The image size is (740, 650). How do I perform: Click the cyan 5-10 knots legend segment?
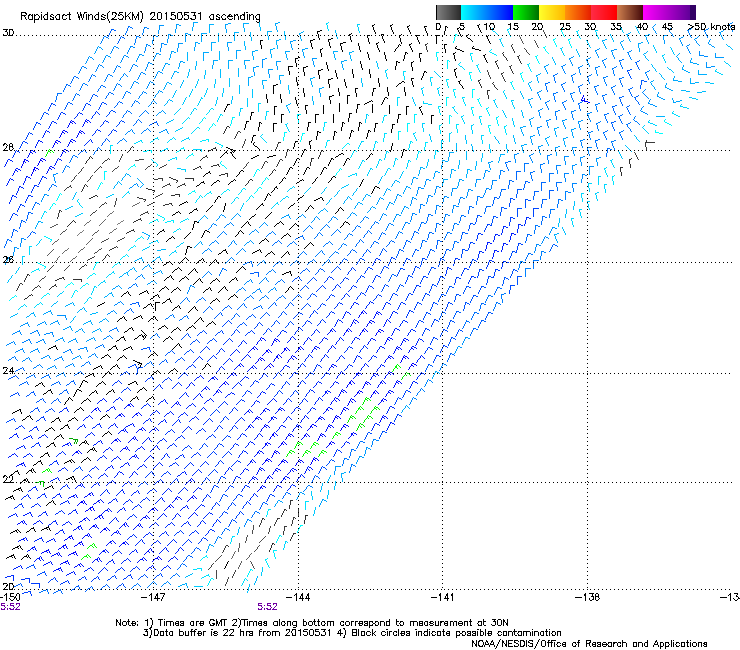click(474, 12)
